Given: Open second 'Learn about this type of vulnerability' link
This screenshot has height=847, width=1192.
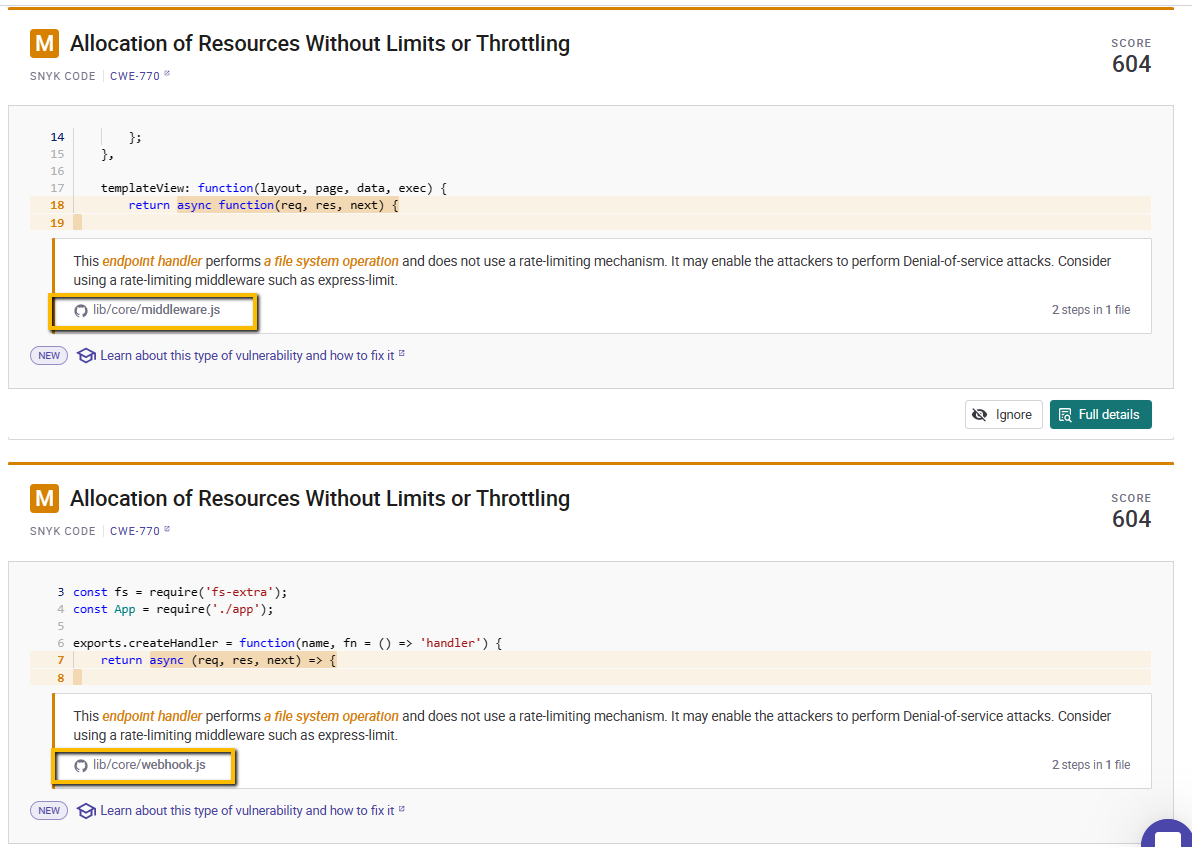Looking at the screenshot, I should click(248, 811).
